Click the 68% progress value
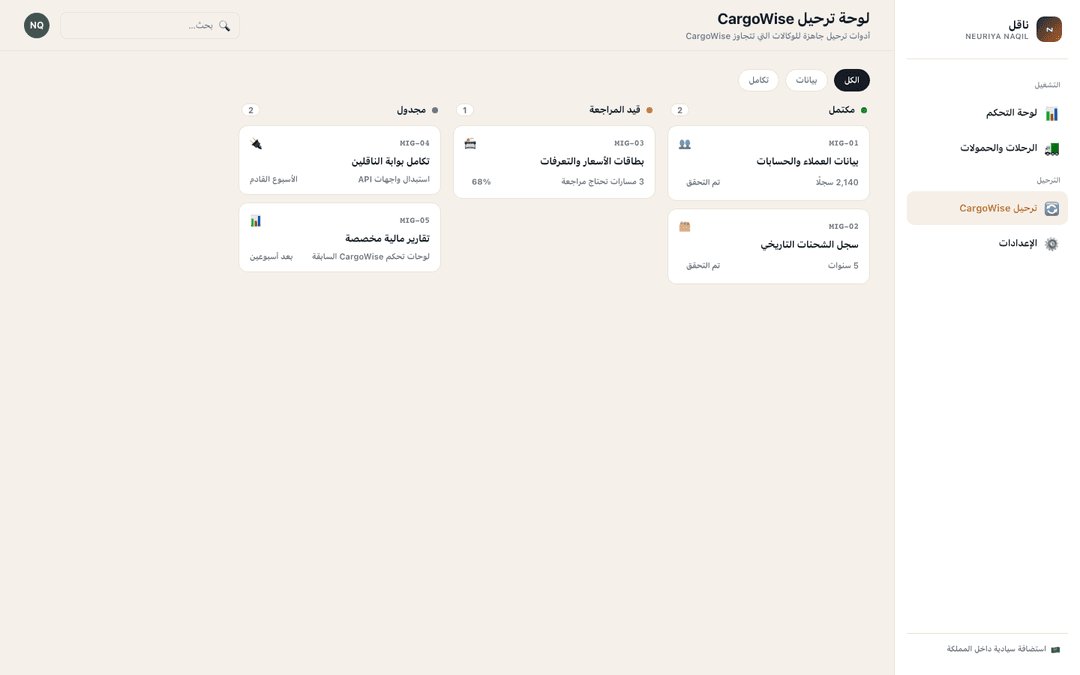Image resolution: width=1080 pixels, height=675 pixels. point(481,182)
